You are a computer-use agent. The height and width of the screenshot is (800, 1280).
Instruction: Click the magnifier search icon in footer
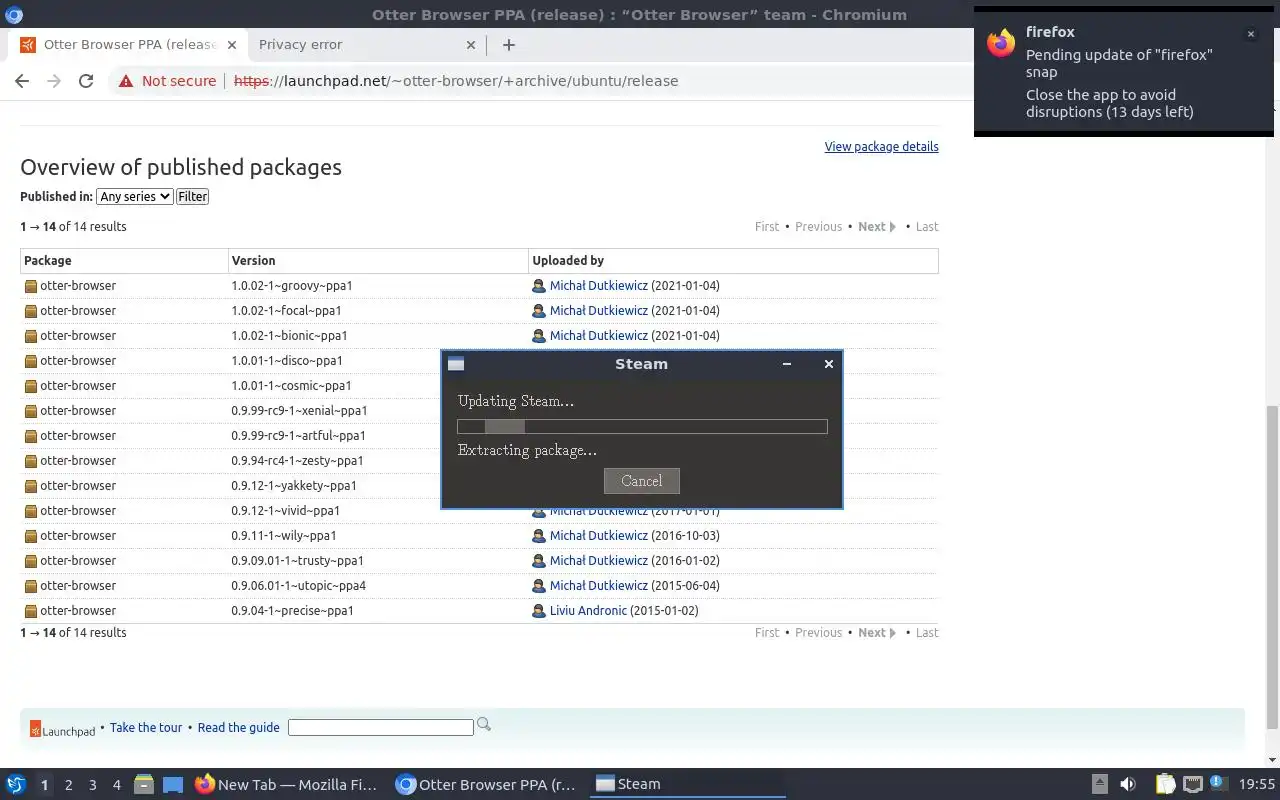coord(484,724)
